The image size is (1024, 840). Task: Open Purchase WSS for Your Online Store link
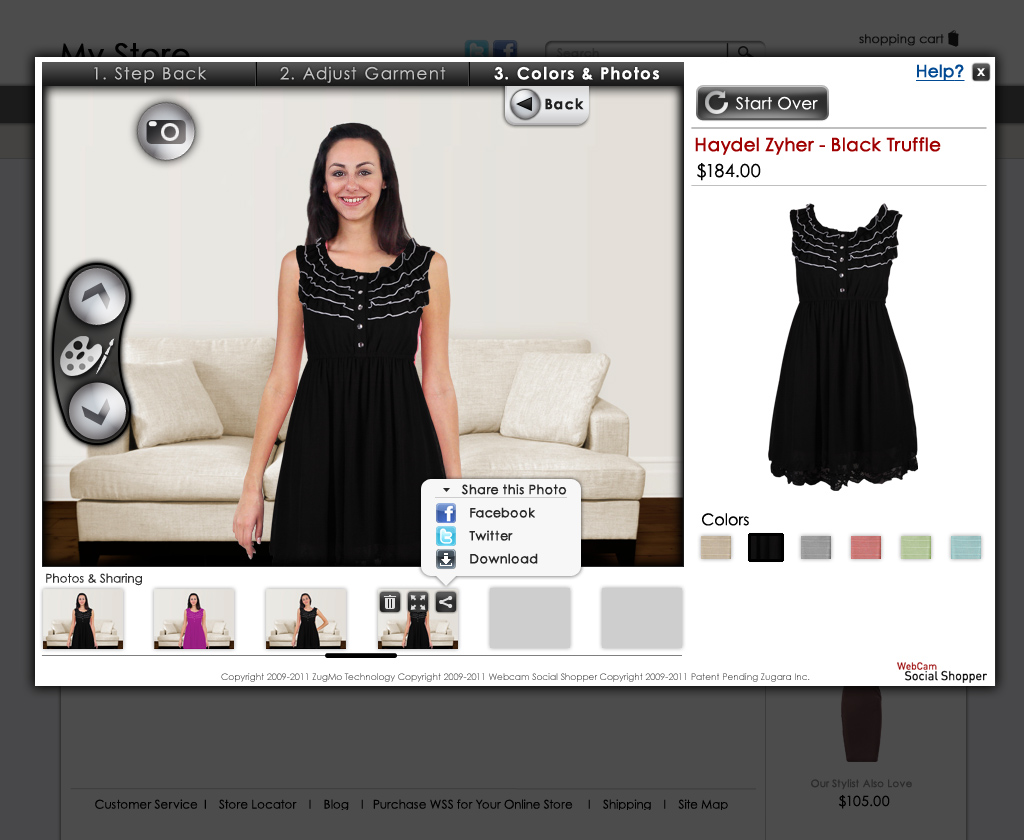[472, 804]
